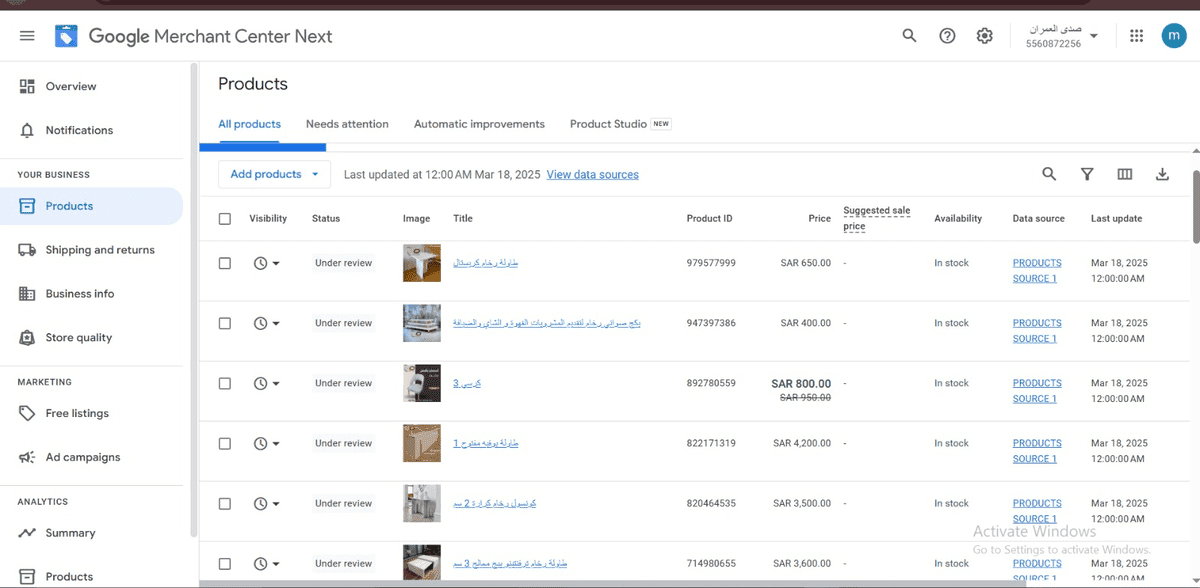Open the main hamburger menu
This screenshot has height=588, width=1200.
point(27,36)
